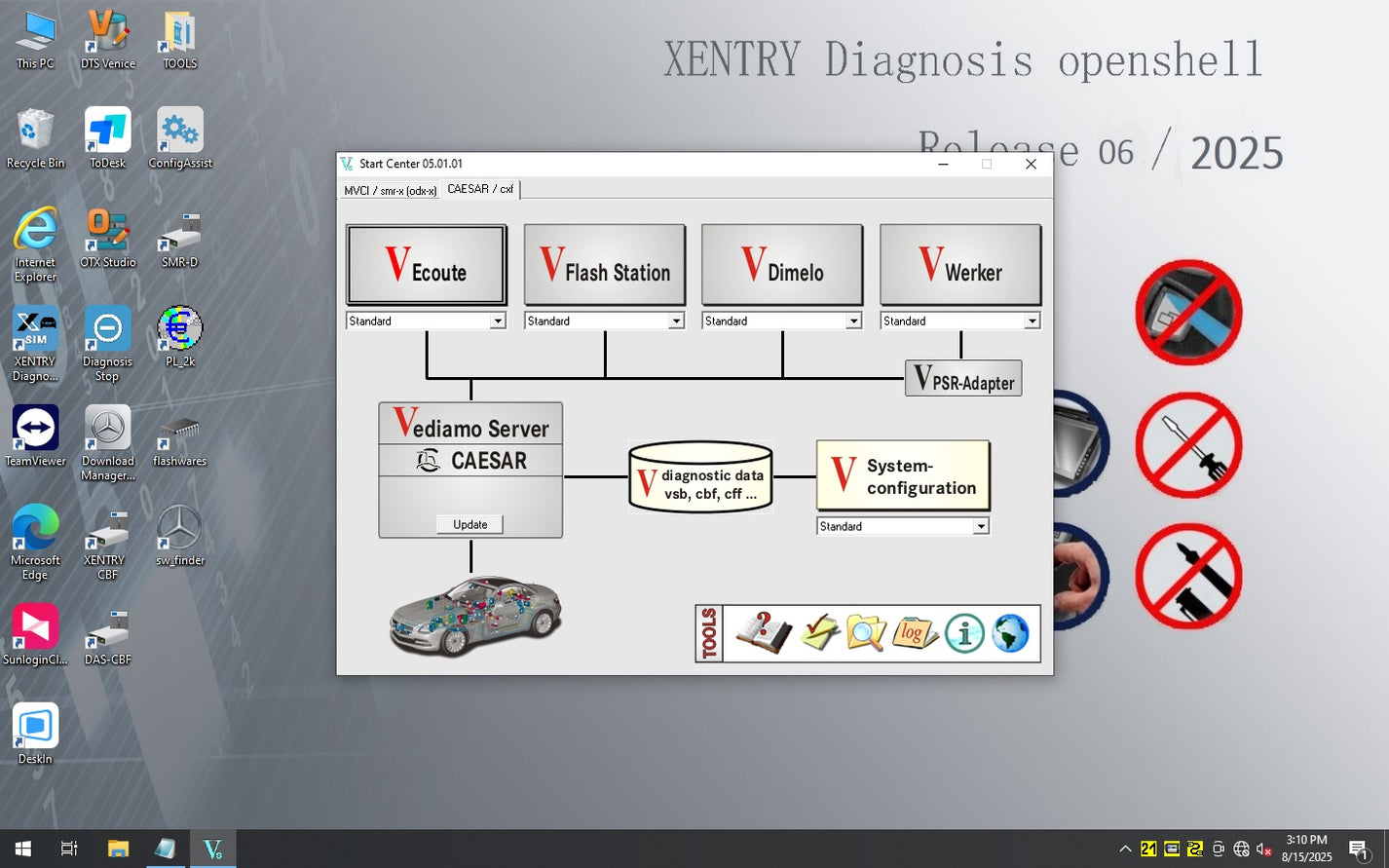Open the log folder tool in TOOLS bar
The height and width of the screenshot is (868, 1389).
914,633
